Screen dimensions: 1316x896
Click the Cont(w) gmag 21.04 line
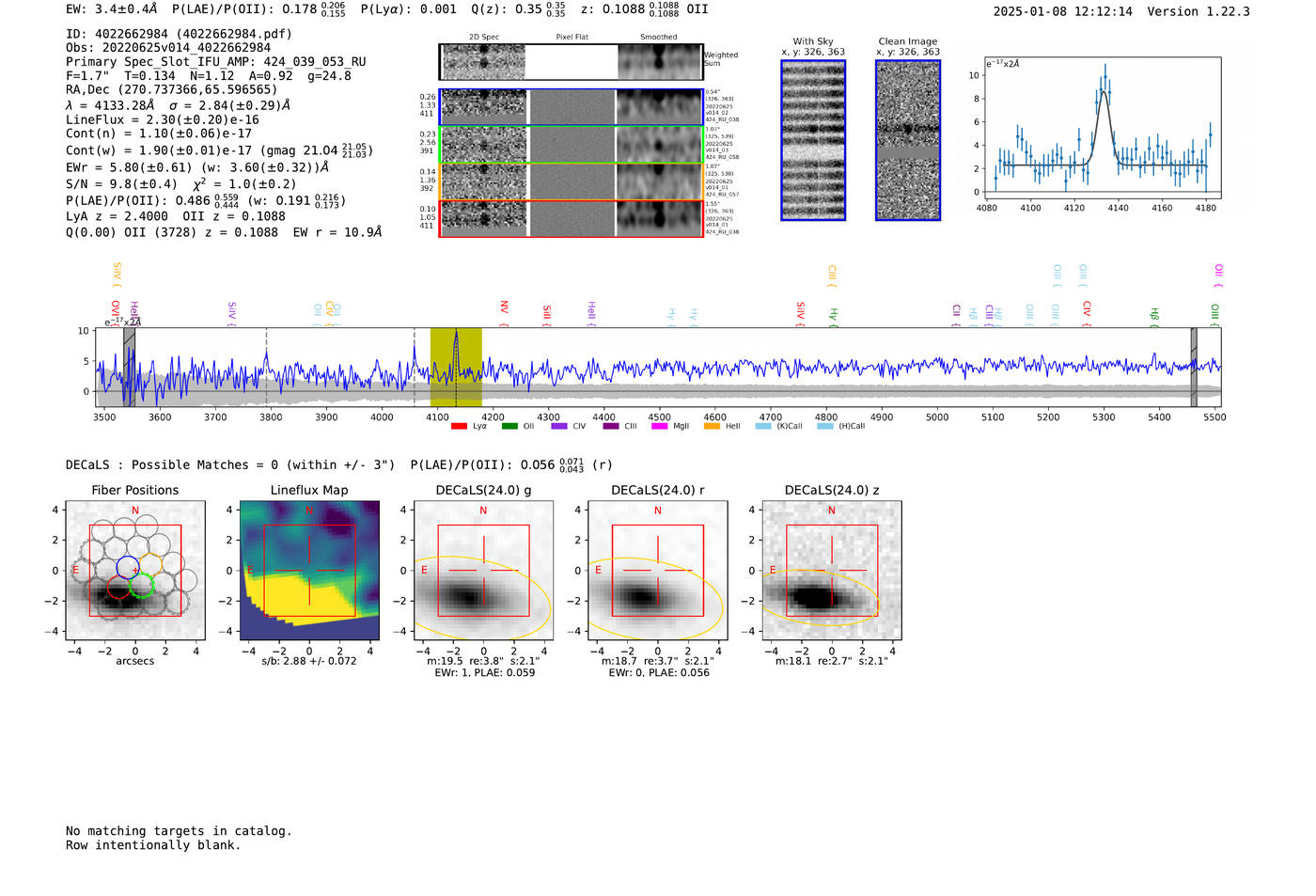coord(219,150)
